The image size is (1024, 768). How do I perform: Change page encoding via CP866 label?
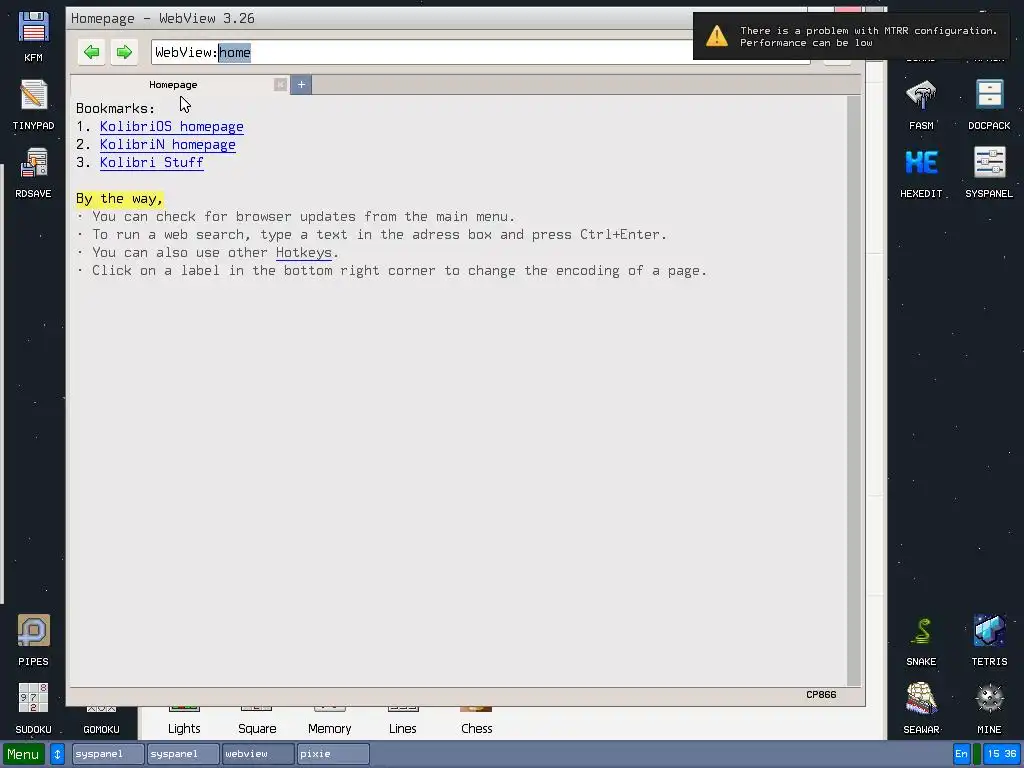point(821,695)
